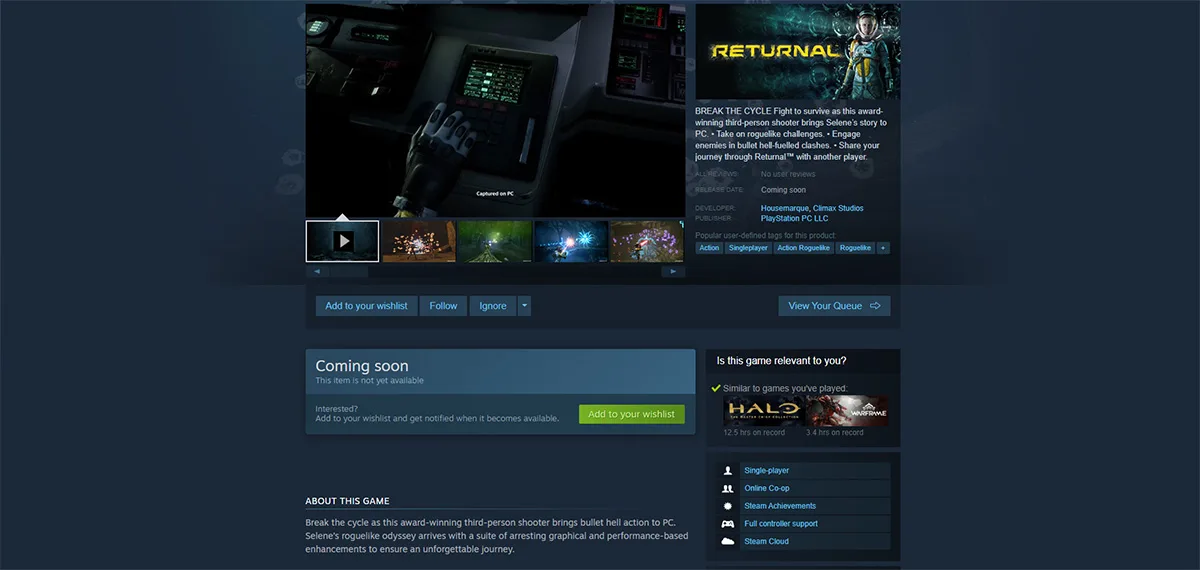This screenshot has height=570, width=1200.
Task: Click the 12.5 hrs on record text
Action: tap(754, 433)
